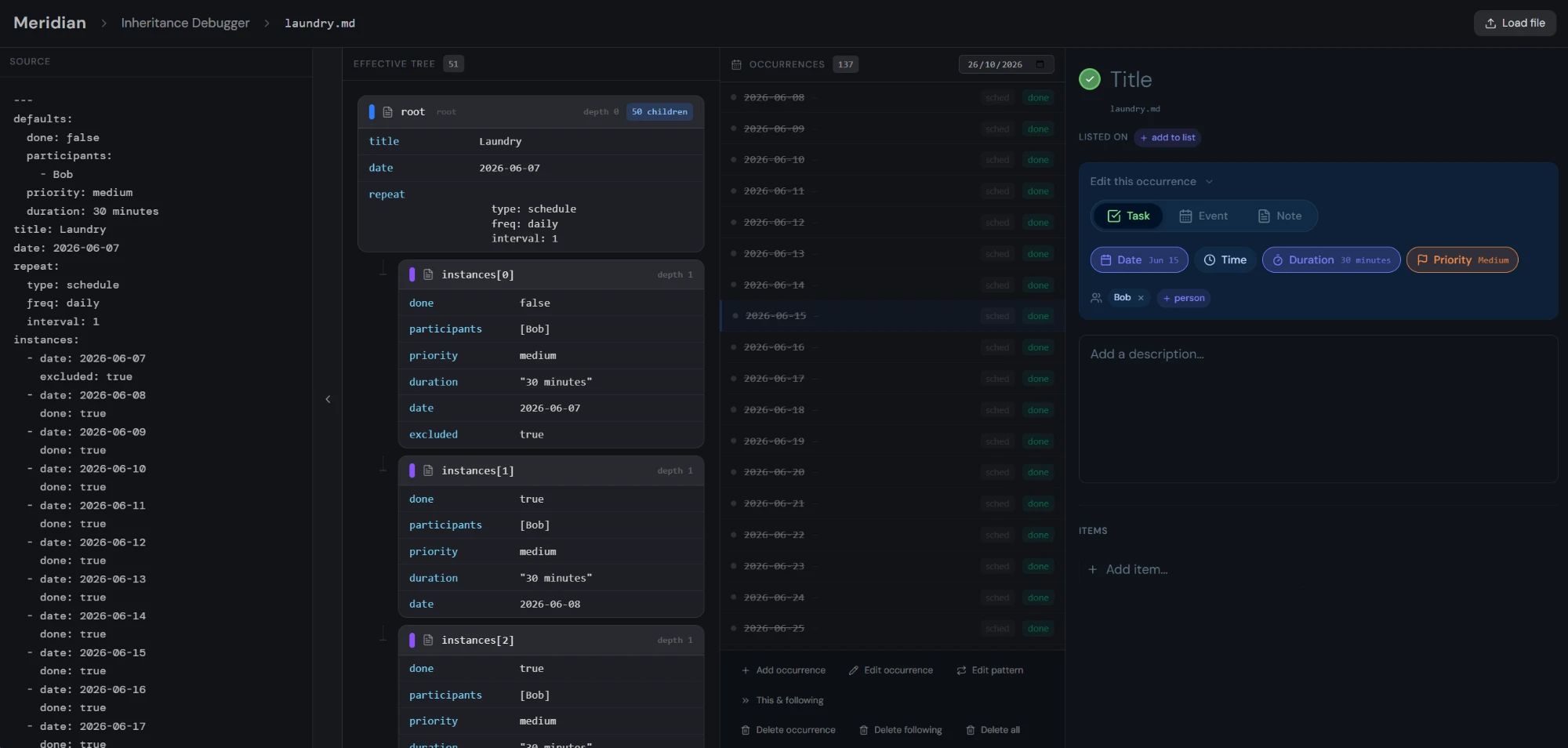Open the date picker showing 26/10/2026

[x=1006, y=64]
